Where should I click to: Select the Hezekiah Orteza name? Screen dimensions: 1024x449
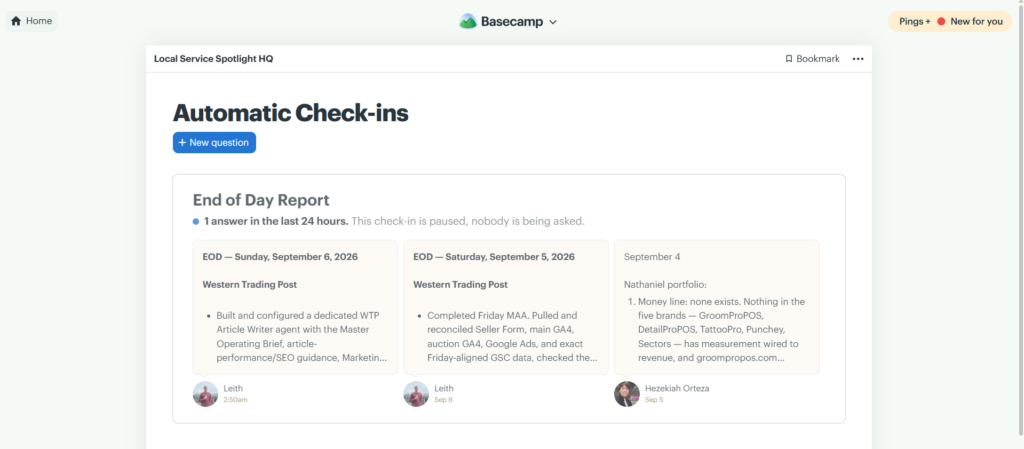[677, 388]
